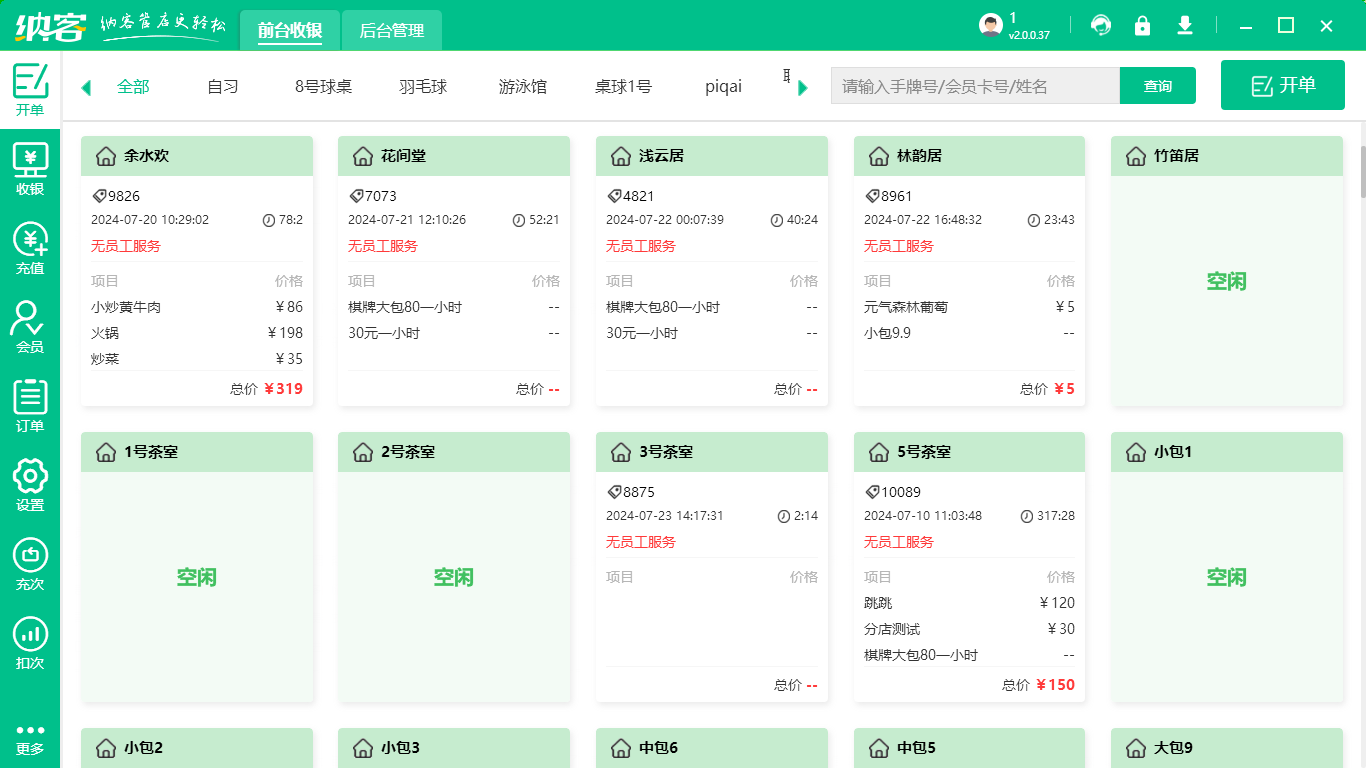The image size is (1366, 768).
Task: Click the lock icon in the title bar
Action: point(1143,25)
